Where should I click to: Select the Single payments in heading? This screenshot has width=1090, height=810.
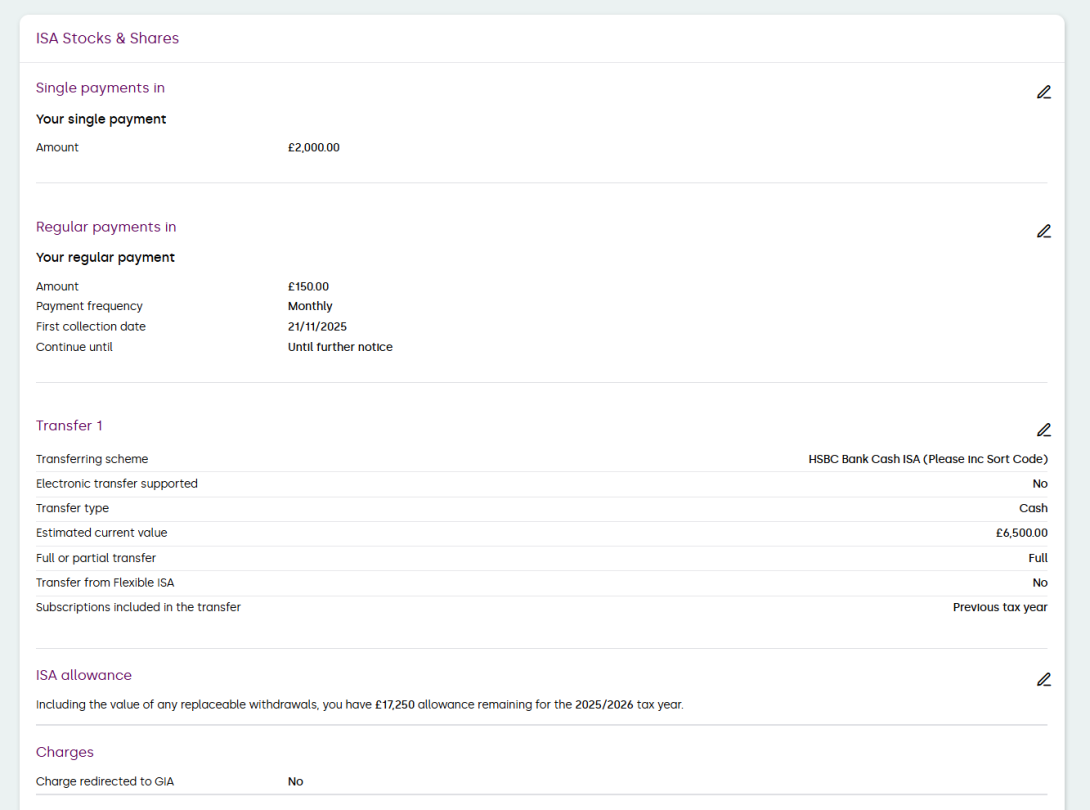click(100, 88)
